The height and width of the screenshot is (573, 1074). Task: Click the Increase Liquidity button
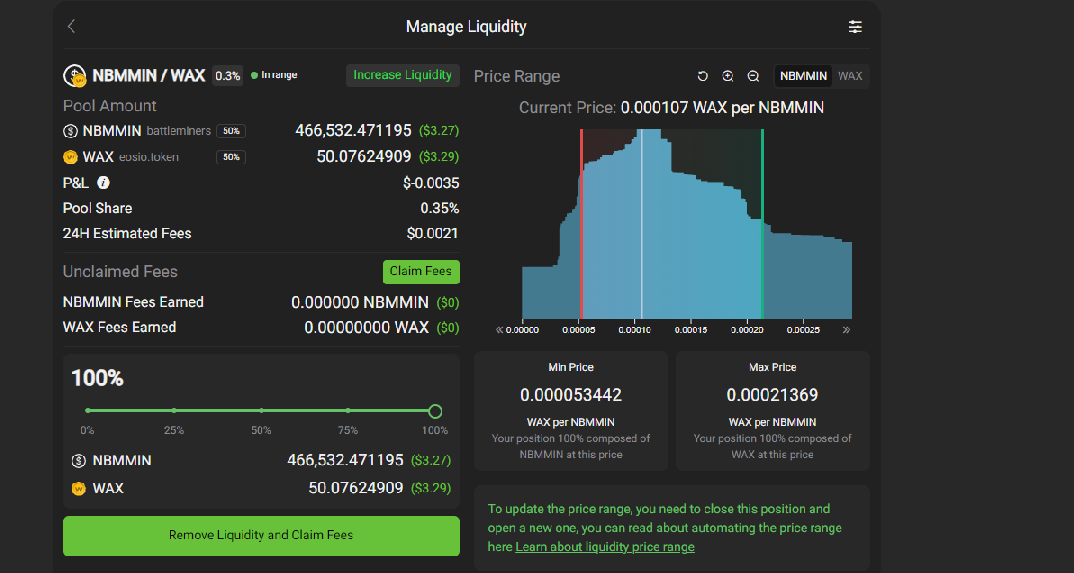[402, 75]
